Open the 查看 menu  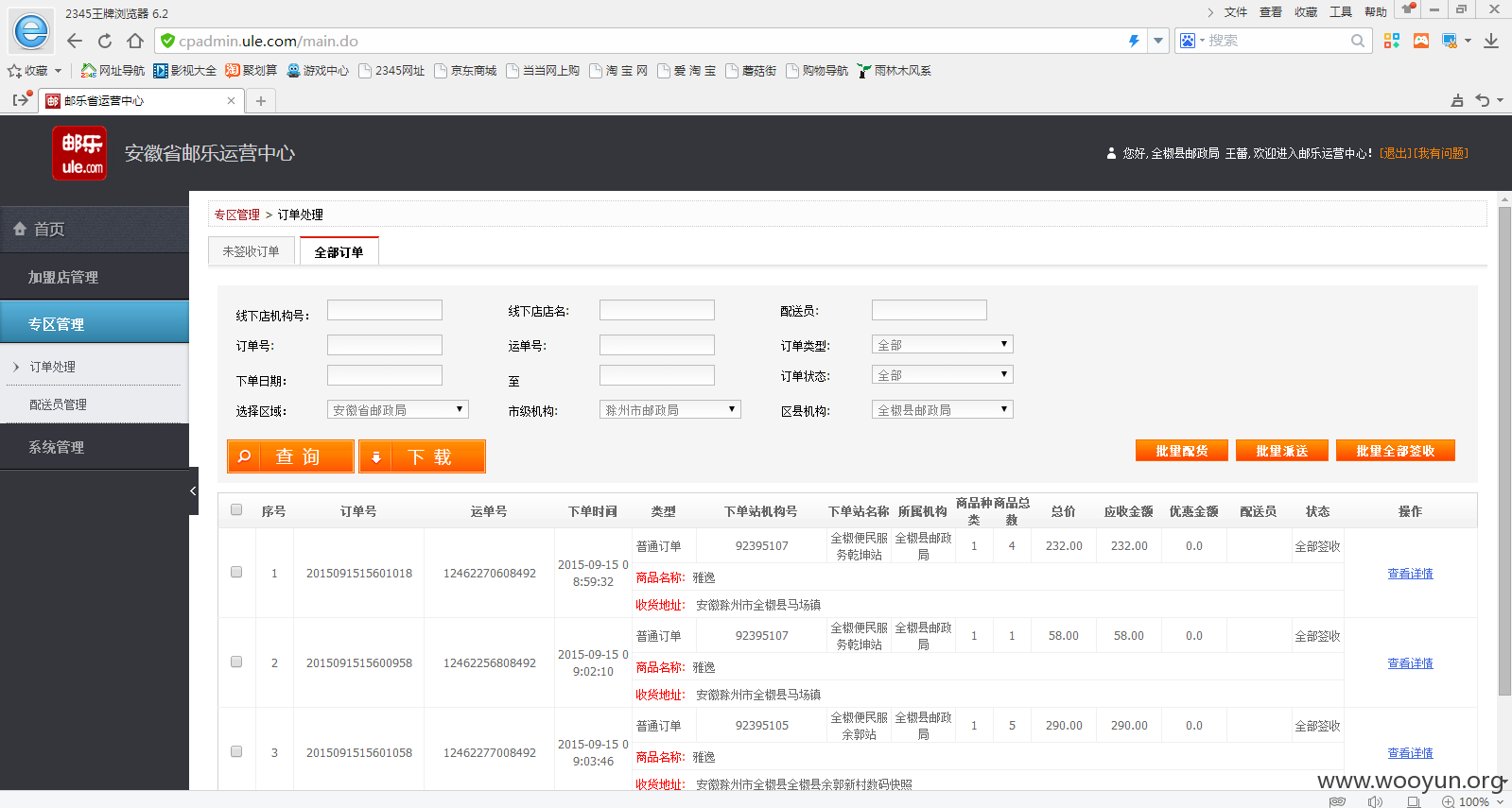1271,12
